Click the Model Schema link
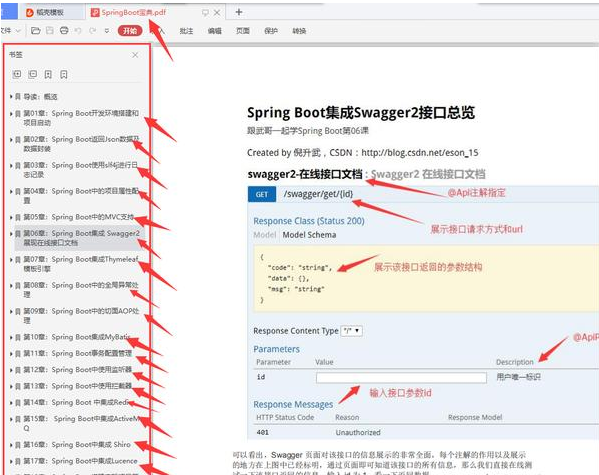Screen dimensions: 599x475 pyautogui.click(x=309, y=235)
